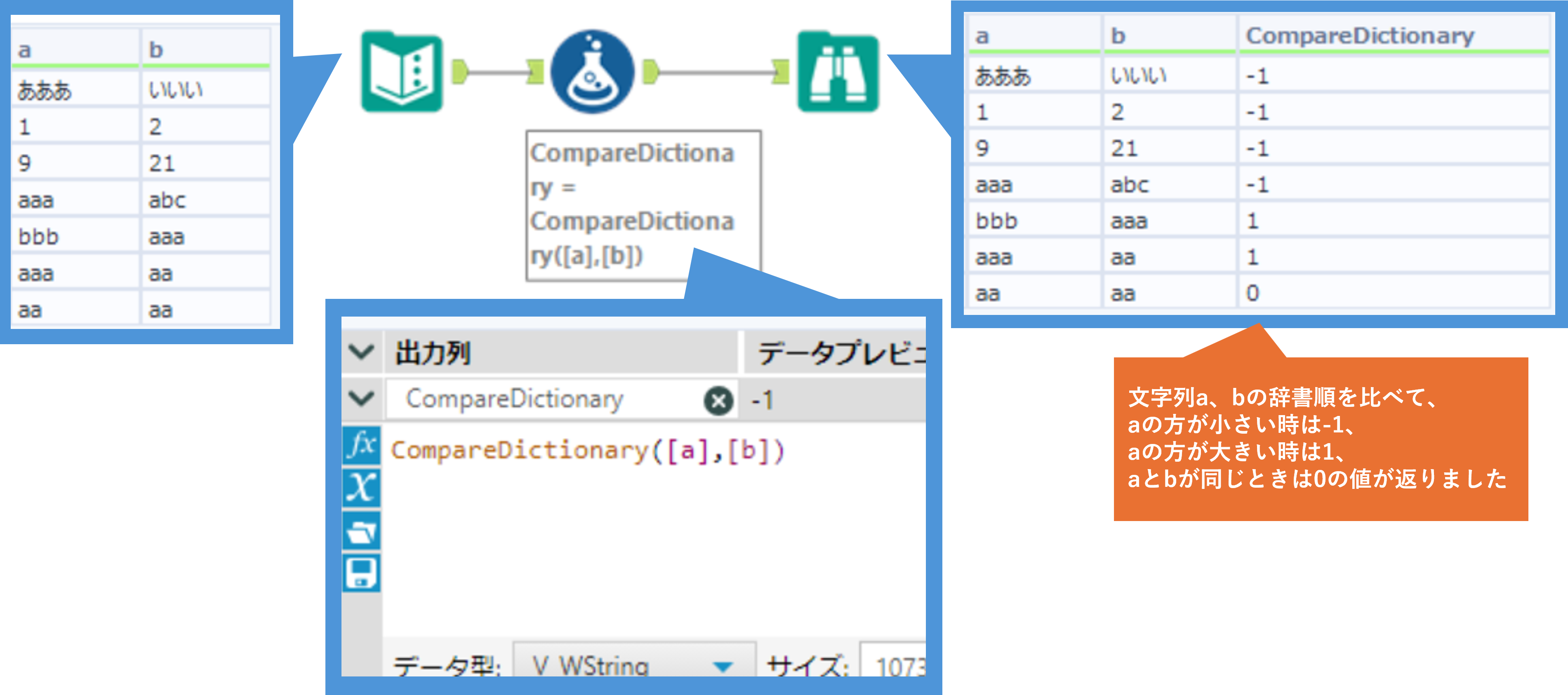
Task: Select the Browse tool binoculars icon
Action: pos(838,72)
